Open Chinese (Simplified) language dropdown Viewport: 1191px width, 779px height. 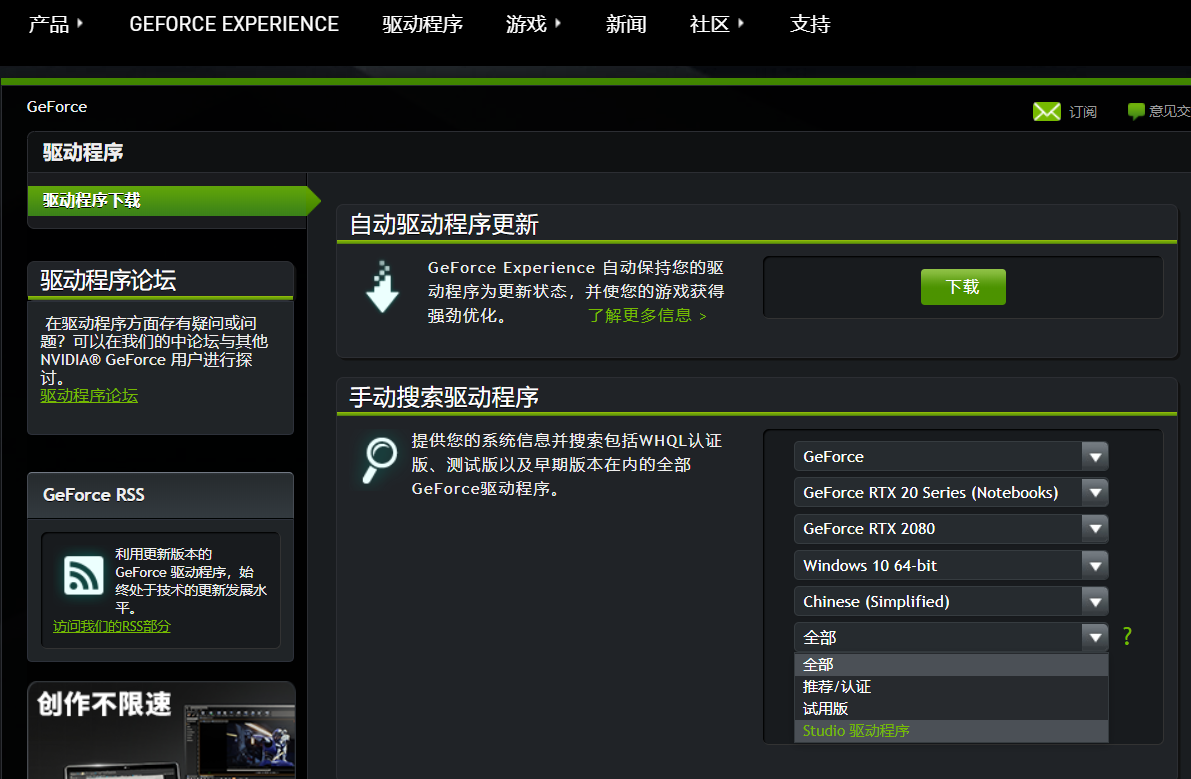tap(951, 601)
